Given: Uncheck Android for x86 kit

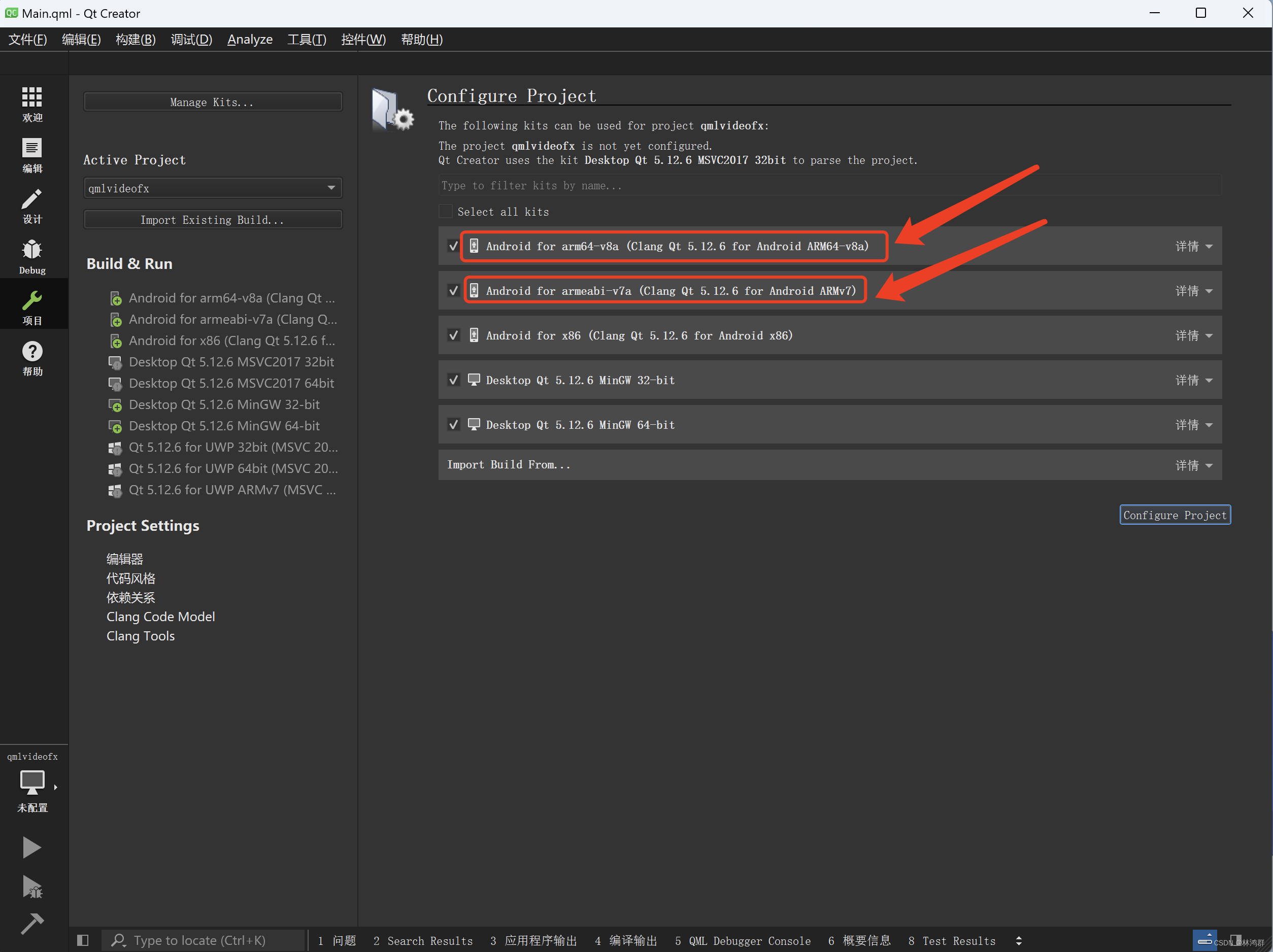Looking at the screenshot, I should (453, 335).
